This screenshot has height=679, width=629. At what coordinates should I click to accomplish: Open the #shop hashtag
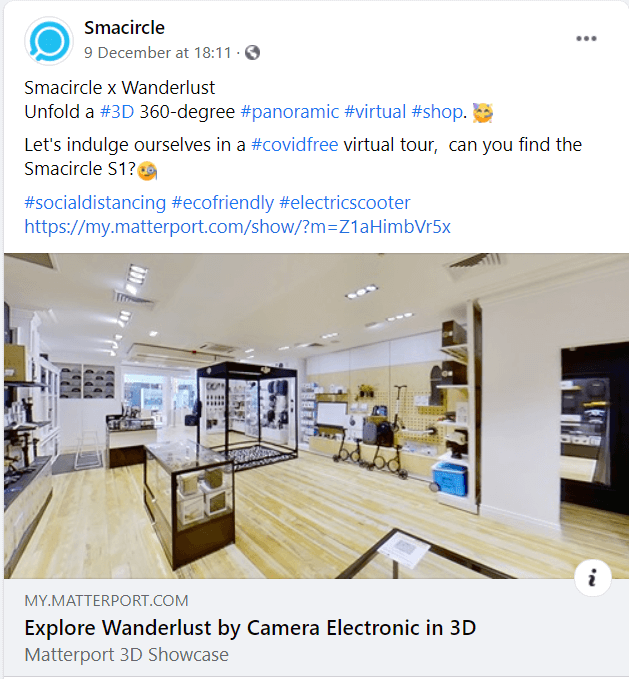pos(437,112)
